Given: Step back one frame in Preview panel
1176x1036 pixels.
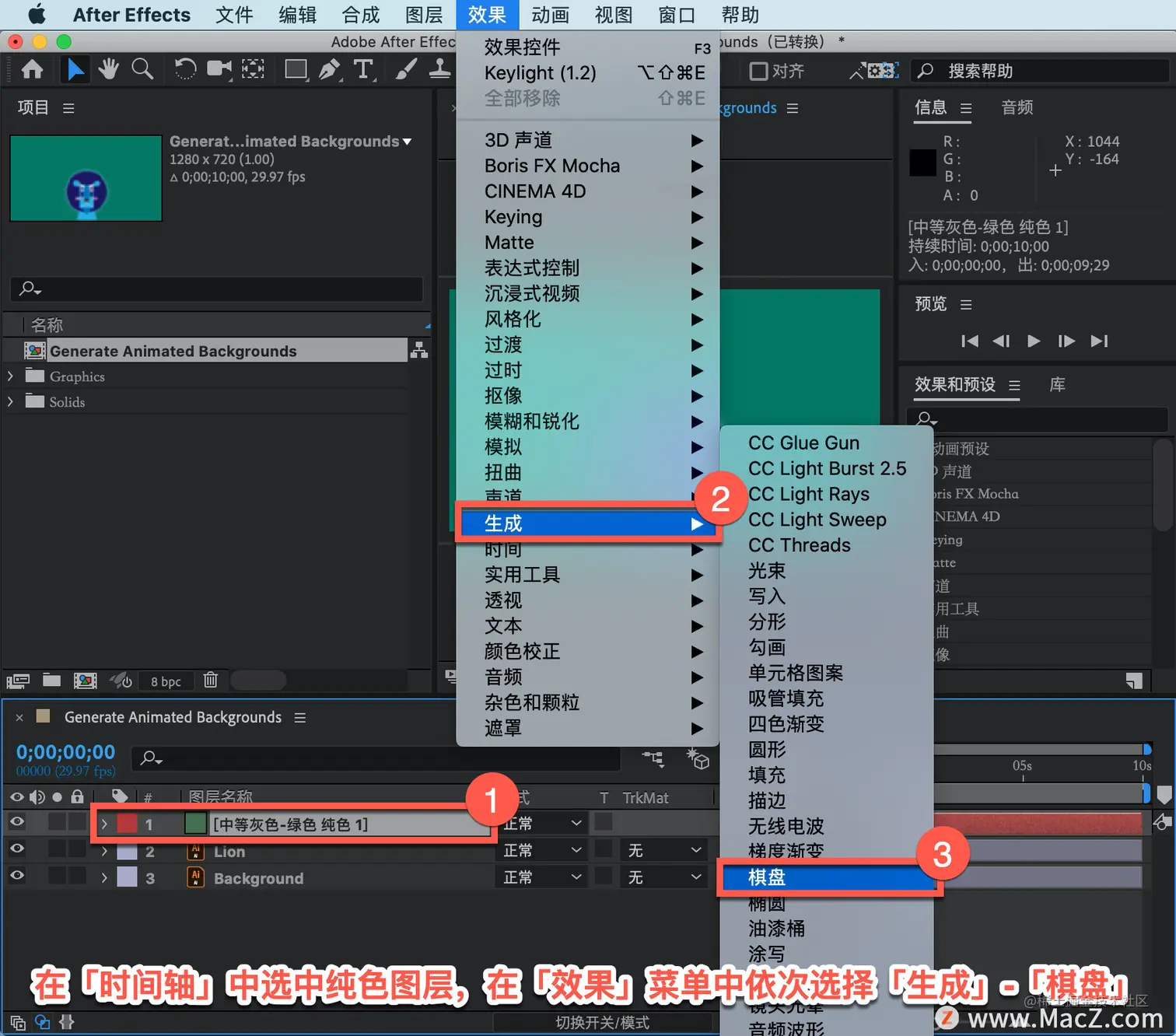Looking at the screenshot, I should point(1001,341).
